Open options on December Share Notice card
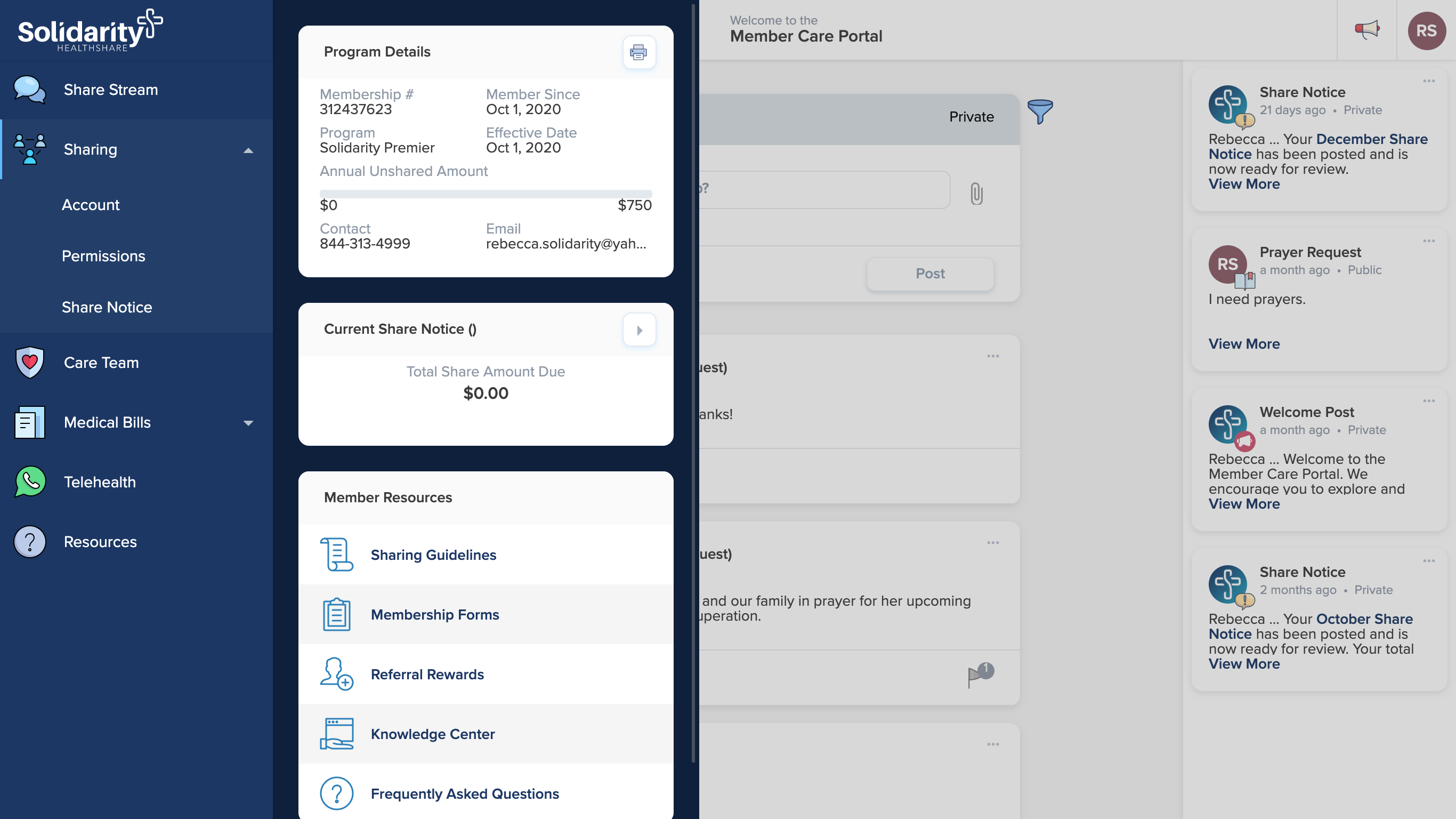The width and height of the screenshot is (1456, 819). 1428,81
